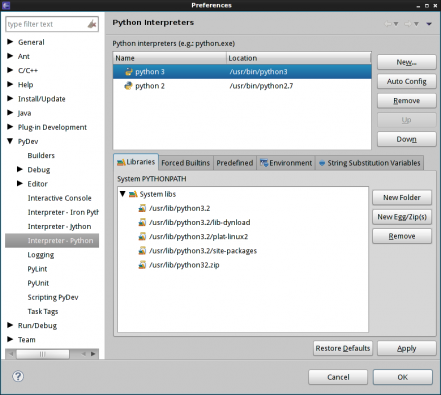This screenshot has width=441, height=395.
Task: Click the Cancel button
Action: pyautogui.click(x=338, y=377)
